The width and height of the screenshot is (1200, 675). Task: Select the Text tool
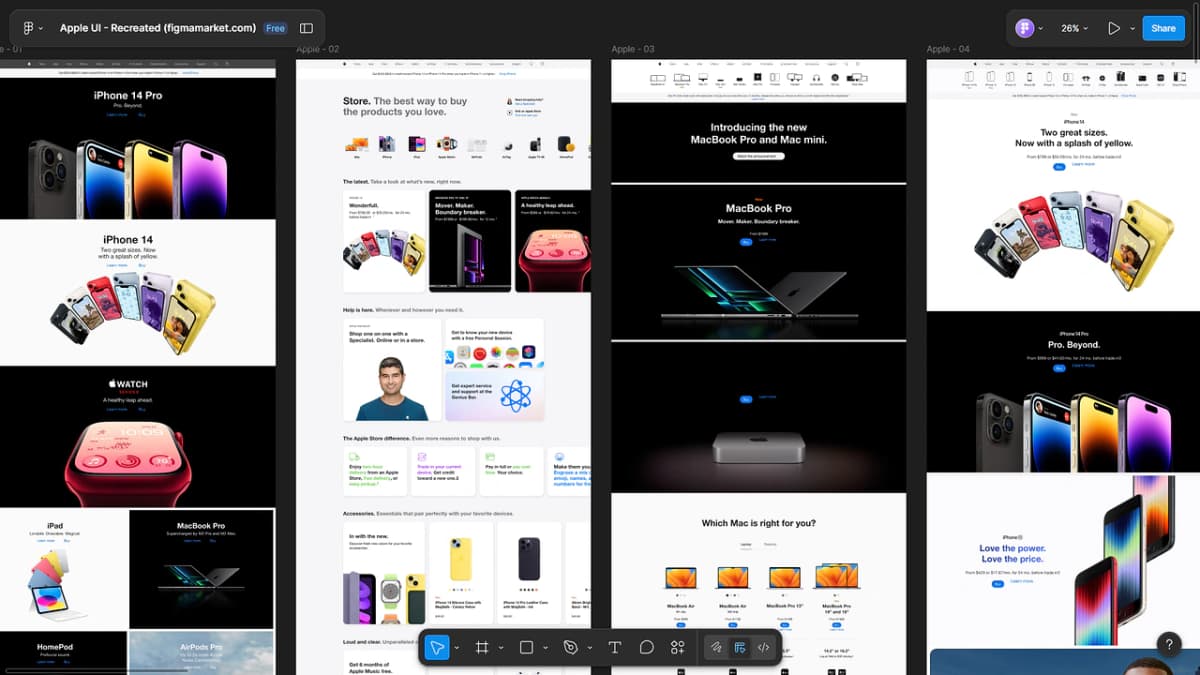coord(615,647)
